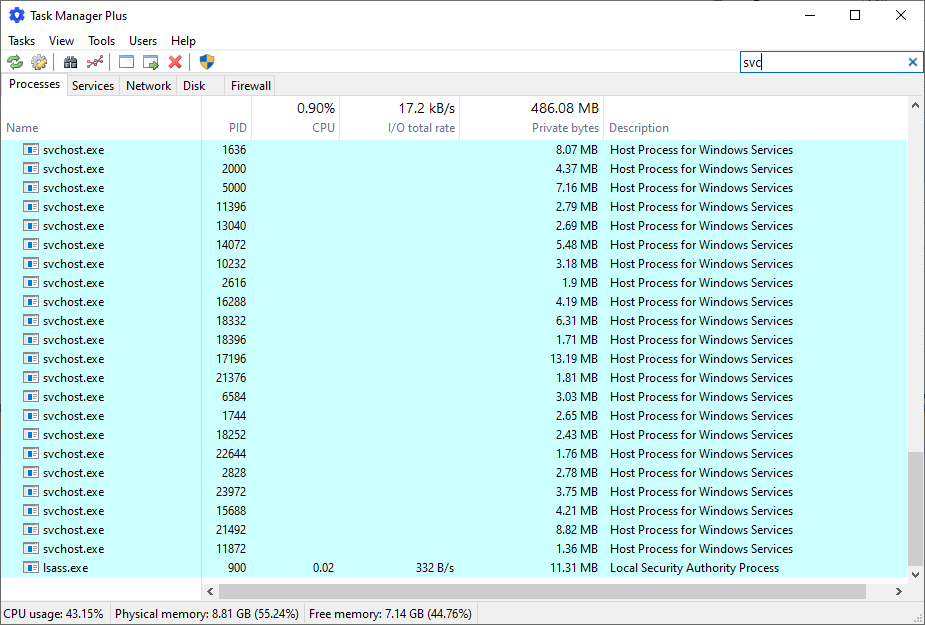Clear the svc search text with X

click(x=912, y=62)
